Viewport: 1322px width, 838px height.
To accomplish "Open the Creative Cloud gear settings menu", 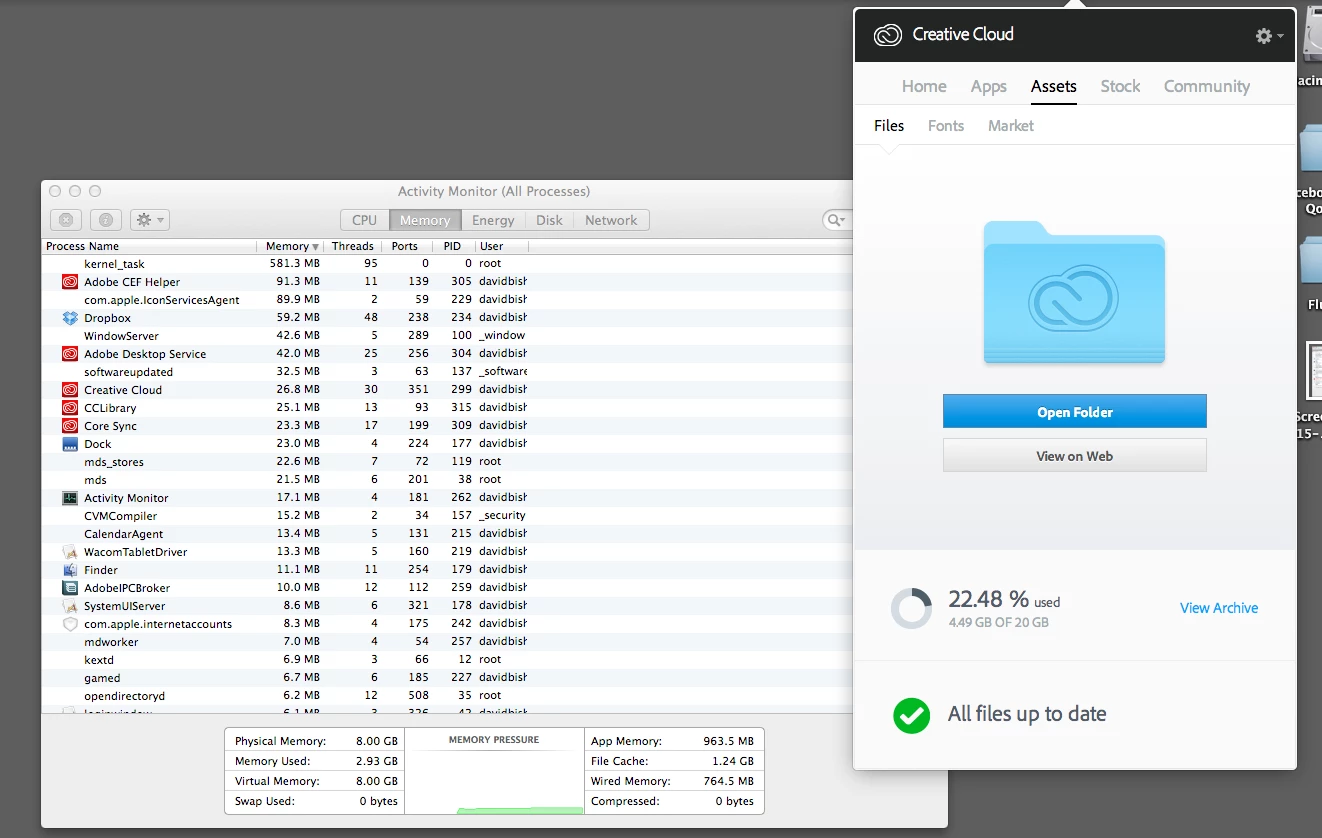I will (x=1269, y=36).
